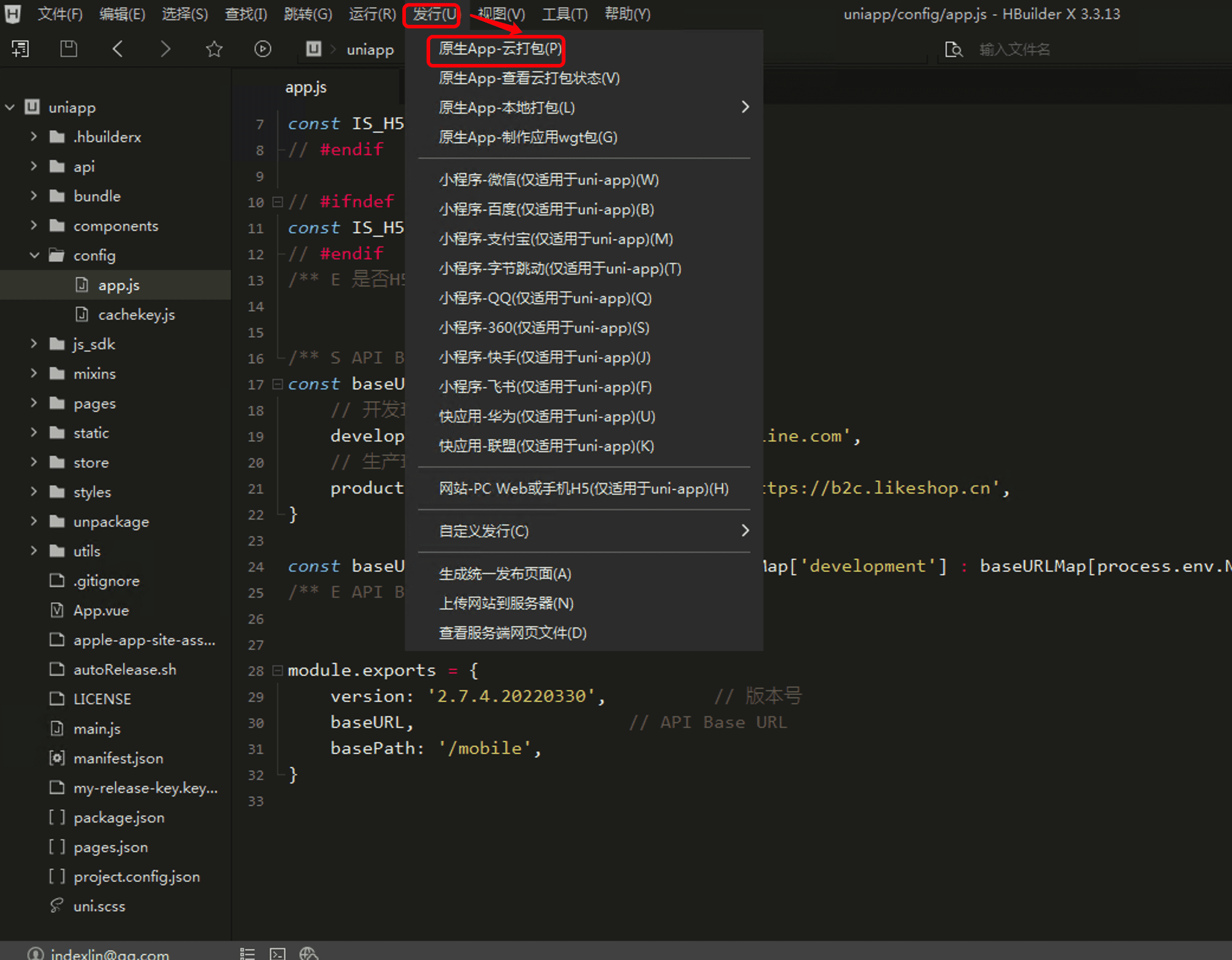
Task: Open the 发行(U) menu
Action: point(434,14)
